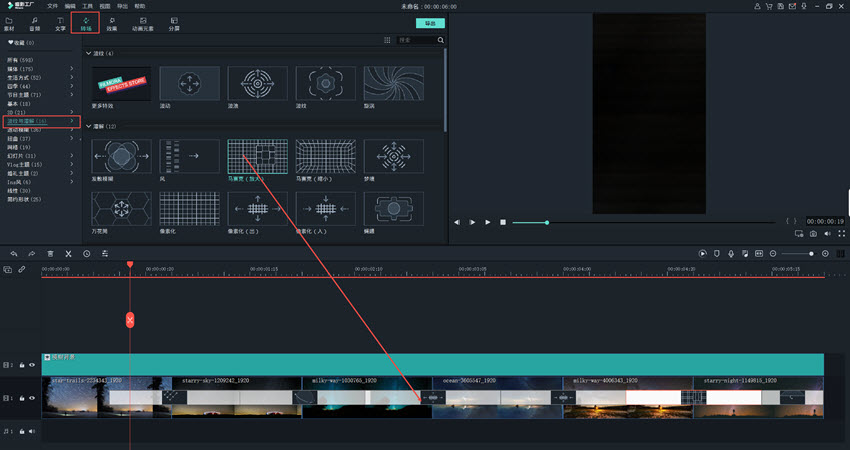Expand the 节日主题 (71) category arrow
The width and height of the screenshot is (850, 450).
pos(71,95)
